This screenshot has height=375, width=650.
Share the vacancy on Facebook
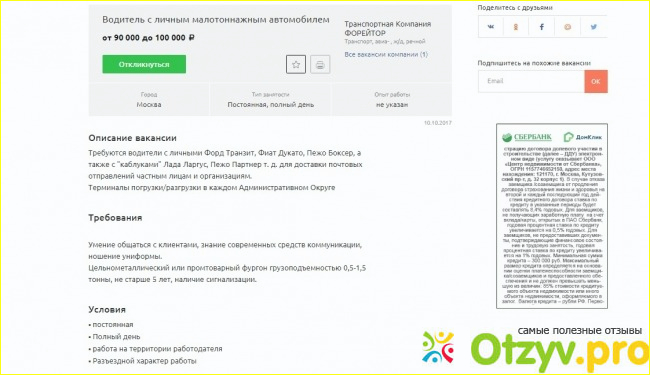coord(541,27)
